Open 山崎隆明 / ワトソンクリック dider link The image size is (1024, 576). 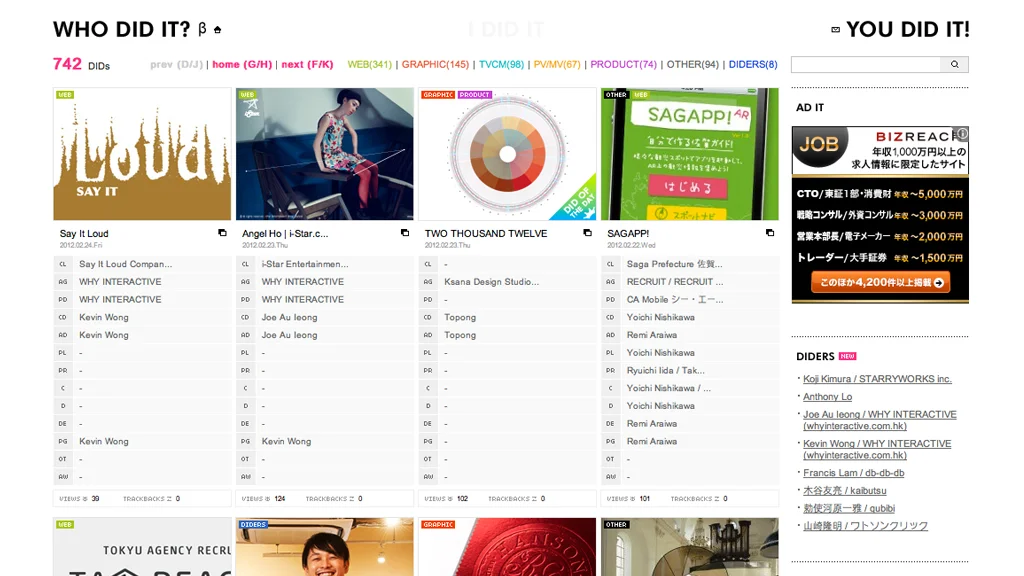pyautogui.click(x=865, y=526)
